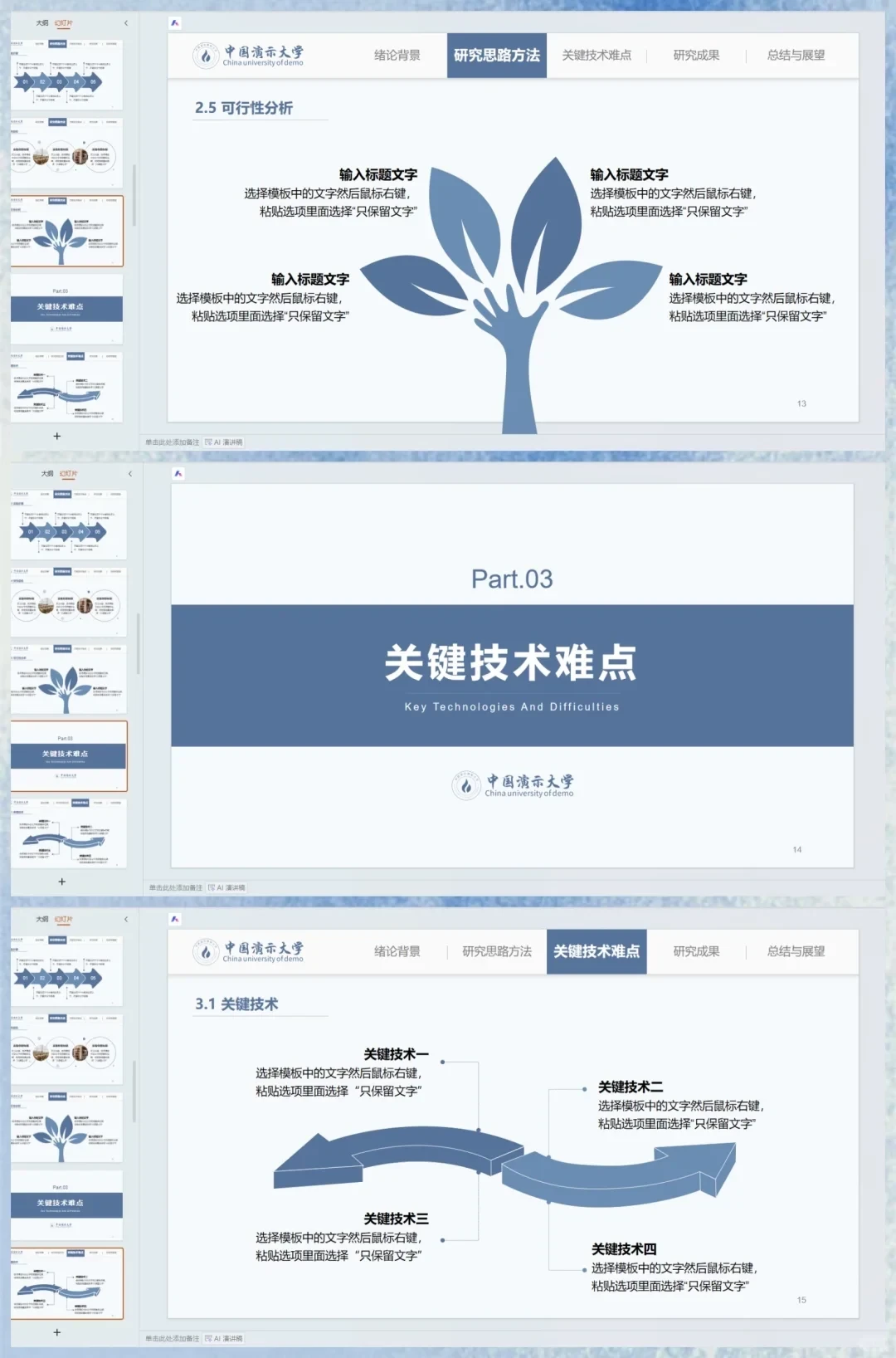Add a new slide in the slide 13 window
The image size is (896, 1358).
[57, 436]
